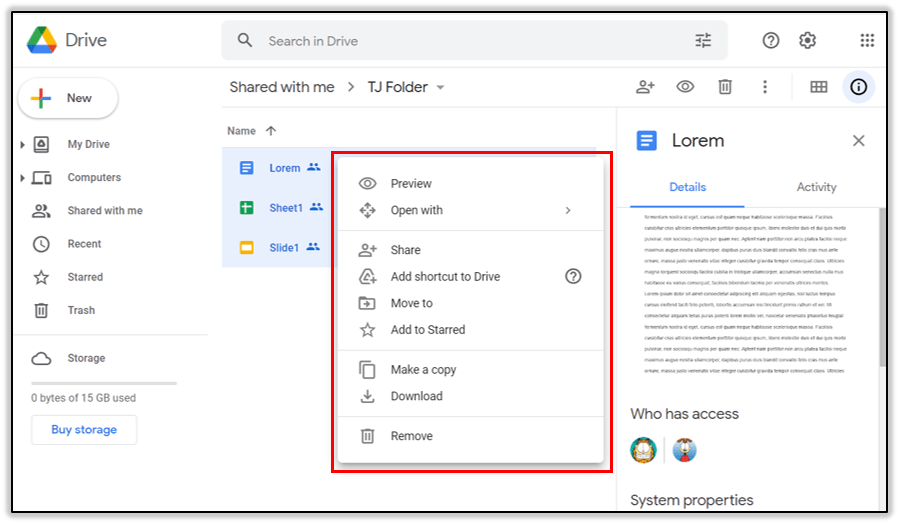Click the storage usage progress bar

104,383
